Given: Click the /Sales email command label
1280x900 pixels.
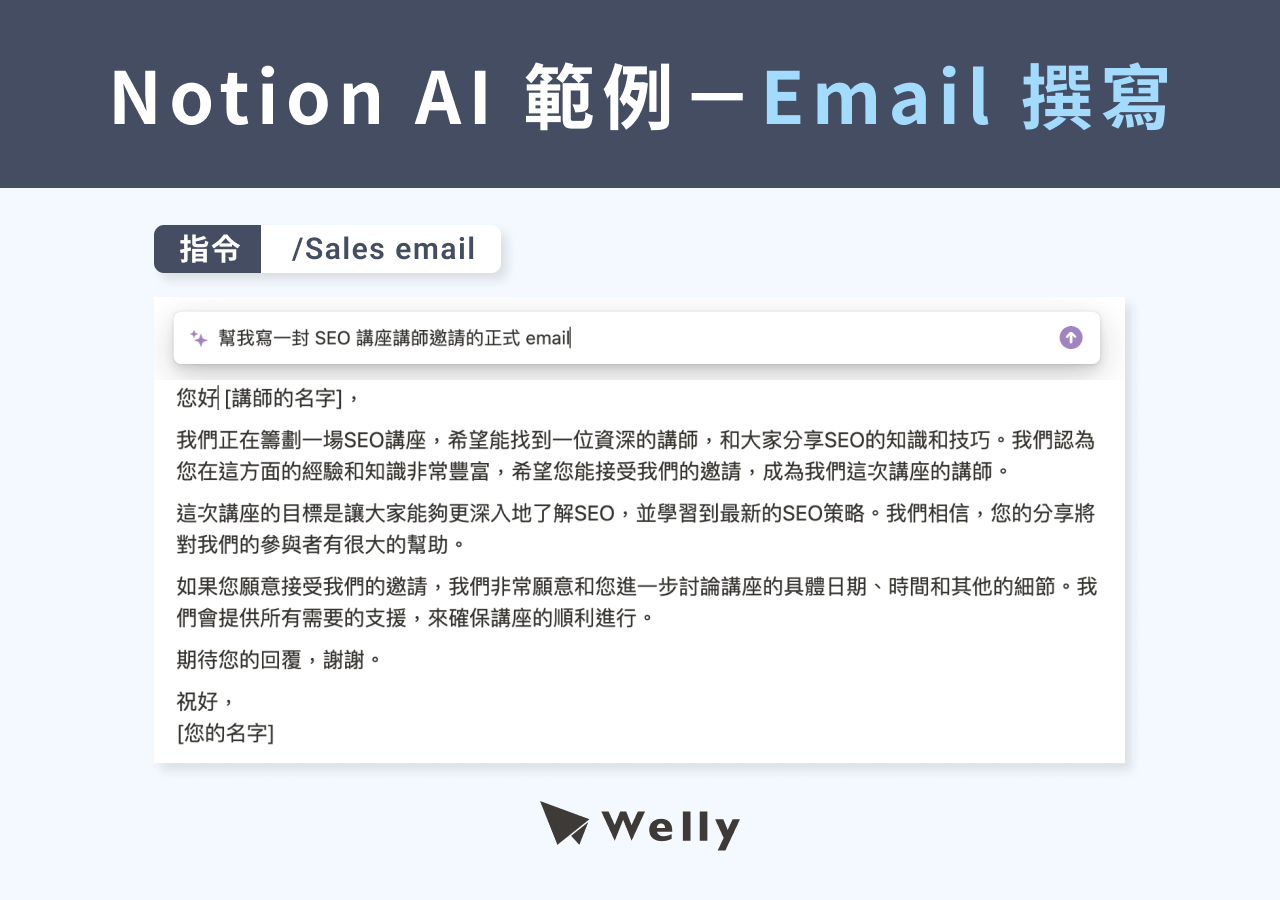Looking at the screenshot, I should [x=381, y=249].
